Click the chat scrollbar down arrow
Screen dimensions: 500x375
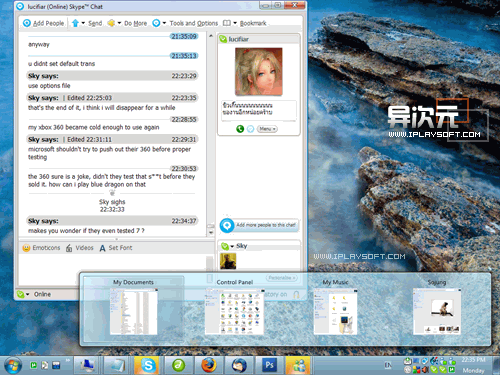(211, 232)
